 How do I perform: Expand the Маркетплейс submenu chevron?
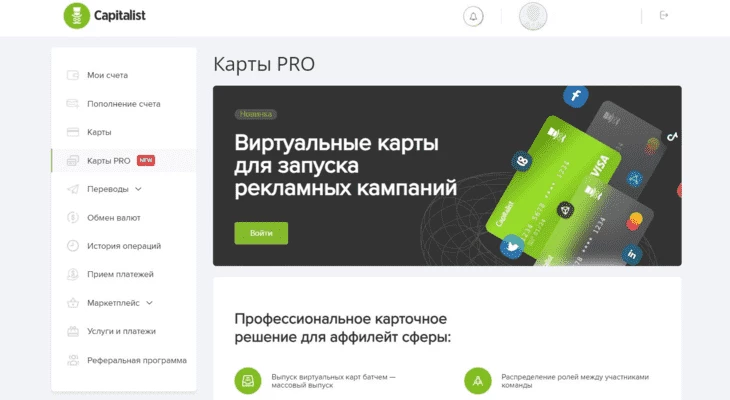pos(149,303)
